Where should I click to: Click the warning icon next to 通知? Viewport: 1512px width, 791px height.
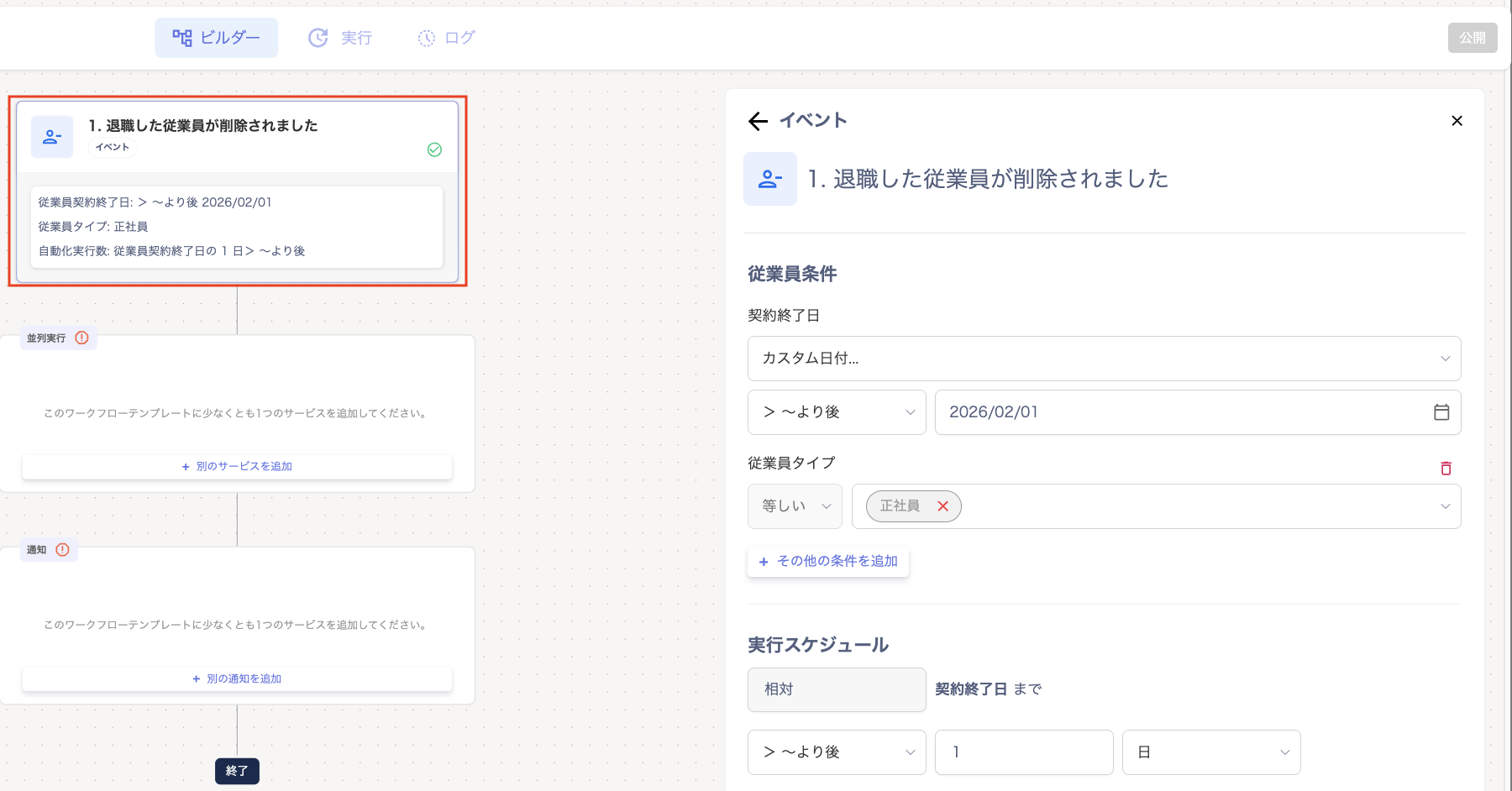click(62, 549)
